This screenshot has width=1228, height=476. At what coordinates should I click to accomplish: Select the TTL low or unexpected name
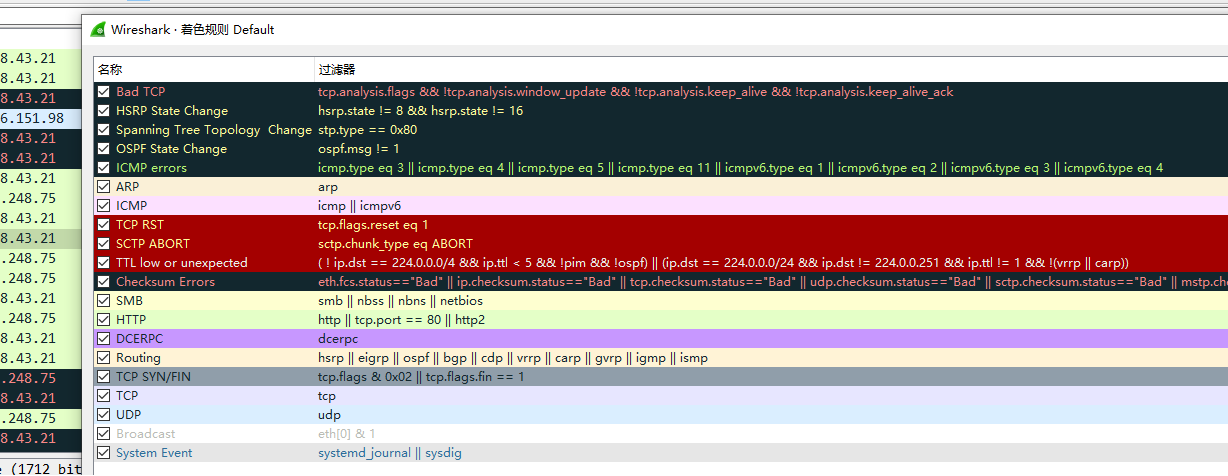[182, 263]
